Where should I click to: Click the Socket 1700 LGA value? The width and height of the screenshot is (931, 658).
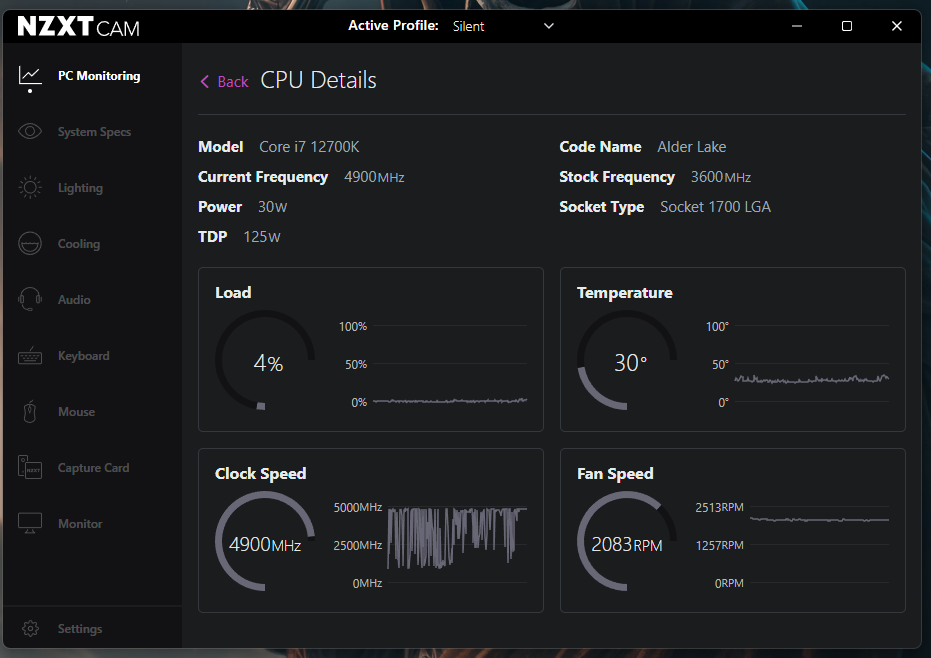(715, 207)
